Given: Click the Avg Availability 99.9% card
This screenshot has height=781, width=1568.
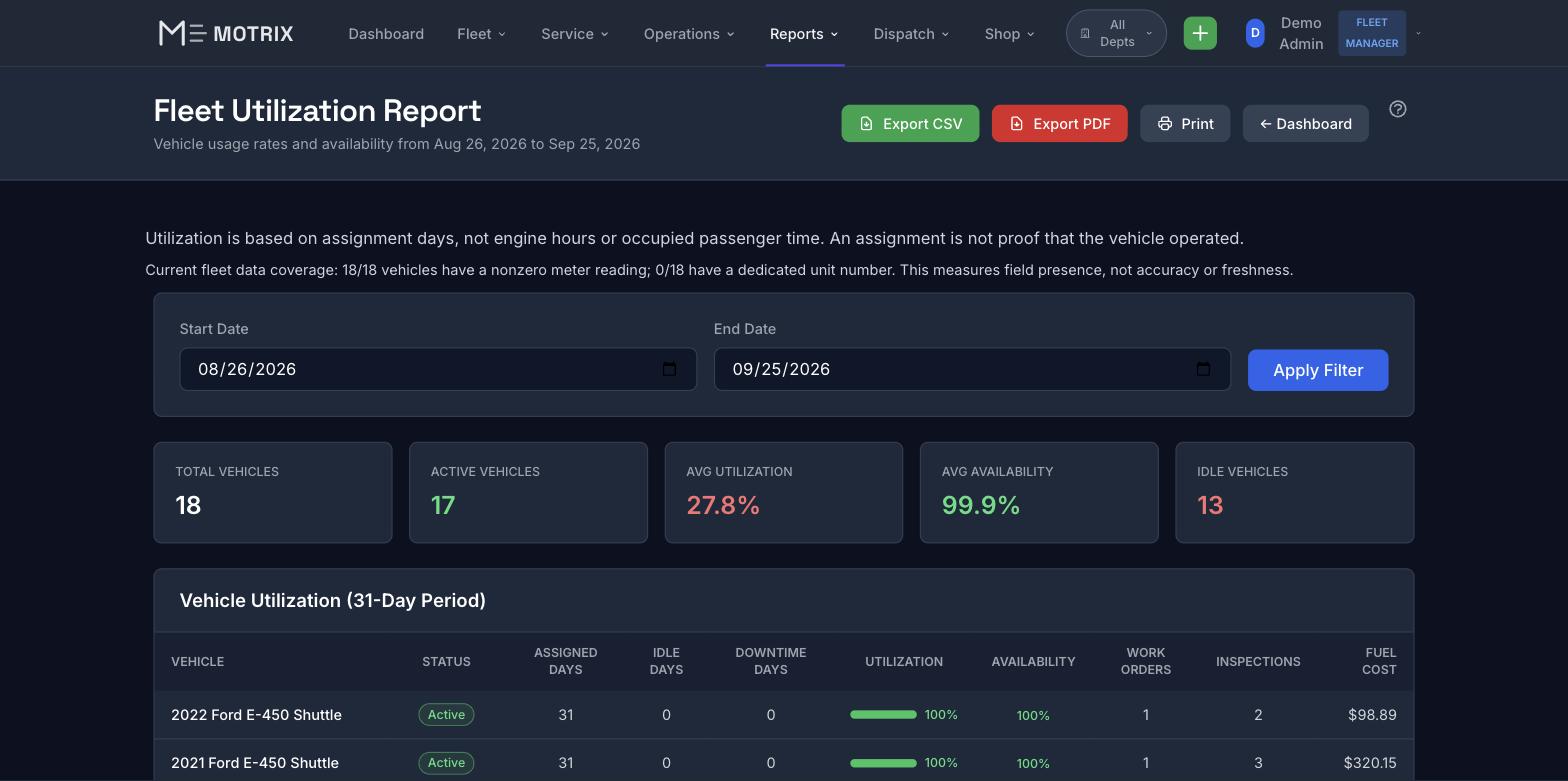Looking at the screenshot, I should click(1039, 493).
